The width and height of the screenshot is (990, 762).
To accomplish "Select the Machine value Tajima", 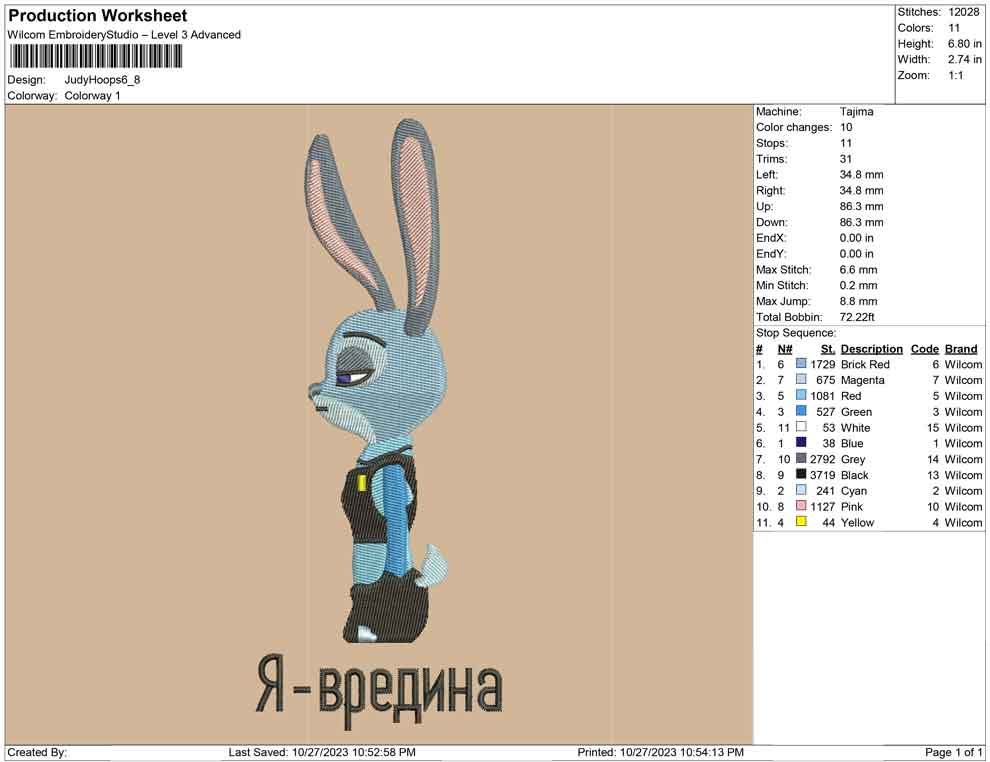I will coord(856,112).
